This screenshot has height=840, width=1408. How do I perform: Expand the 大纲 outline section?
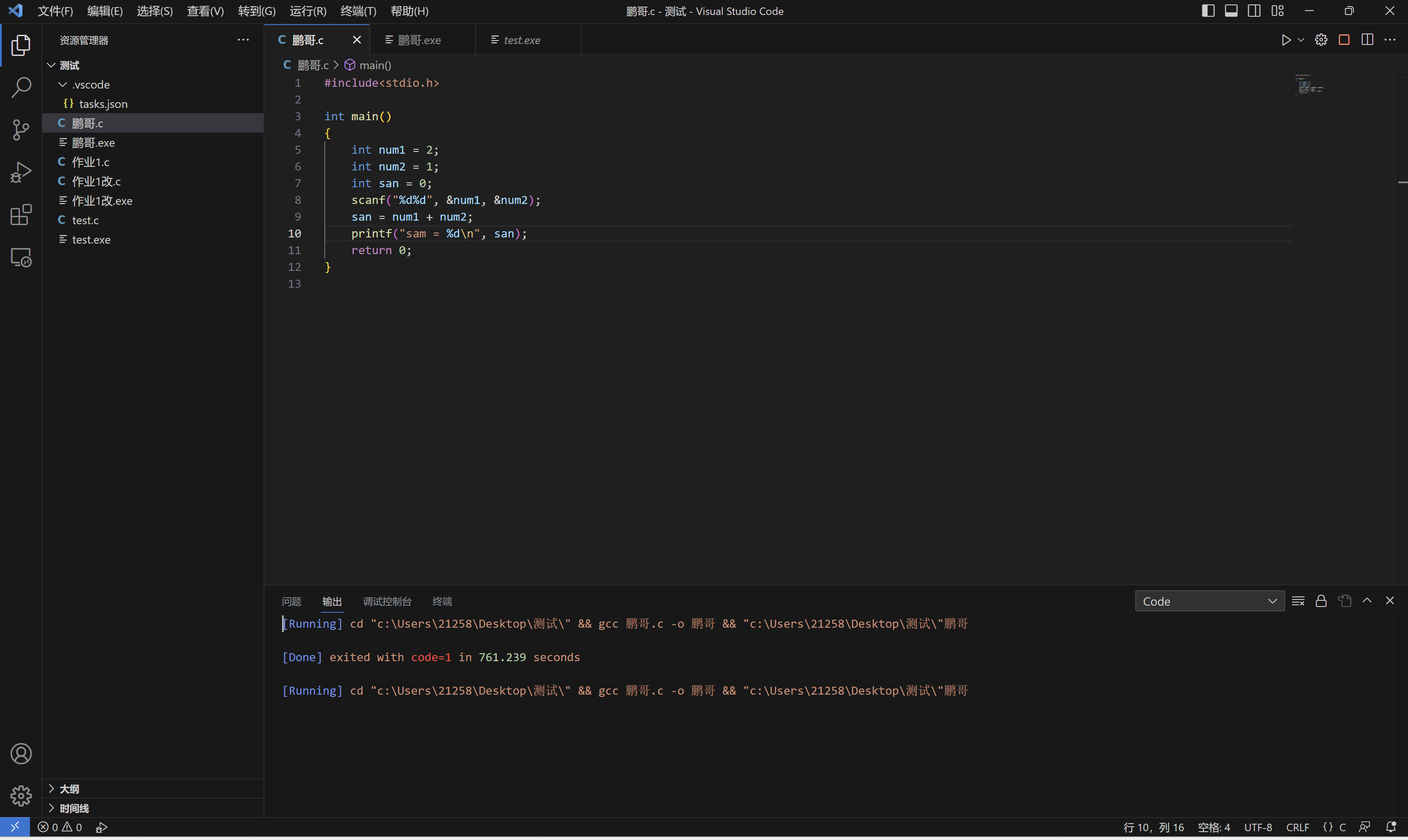[153, 789]
